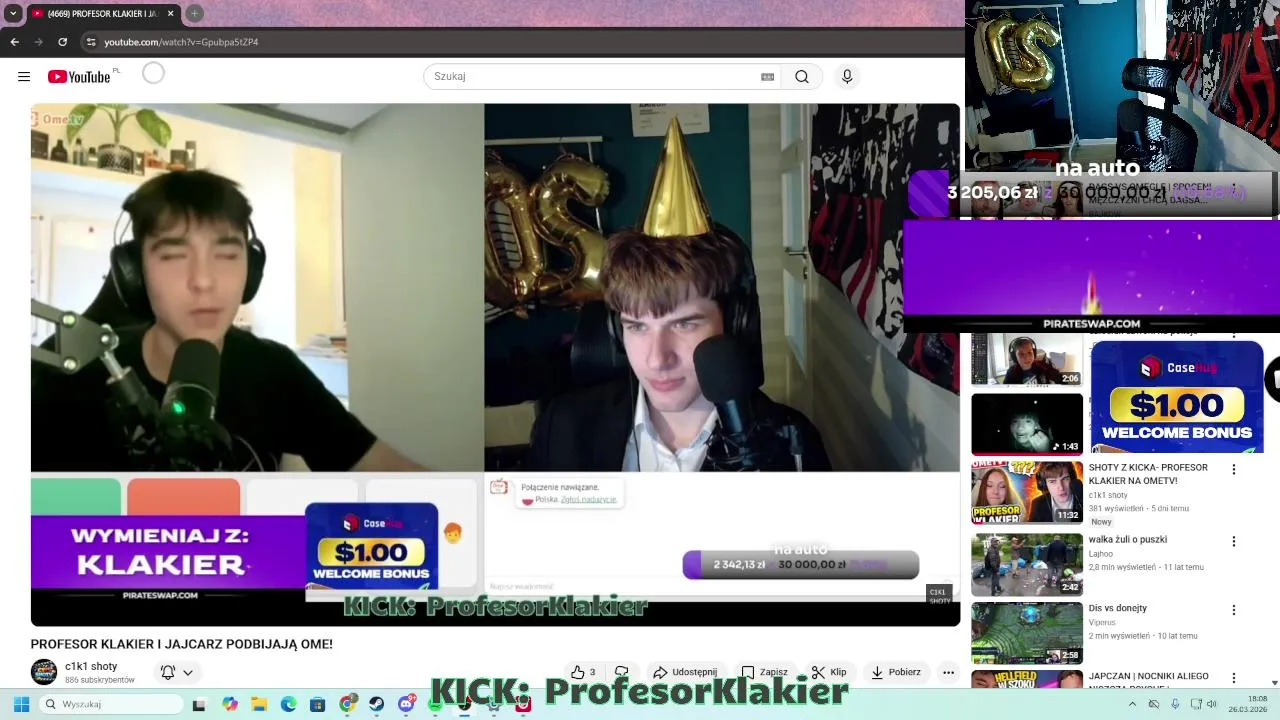Open the 2:06 duration video thumbnail
Viewport: 1280px width, 720px height.
(1027, 359)
